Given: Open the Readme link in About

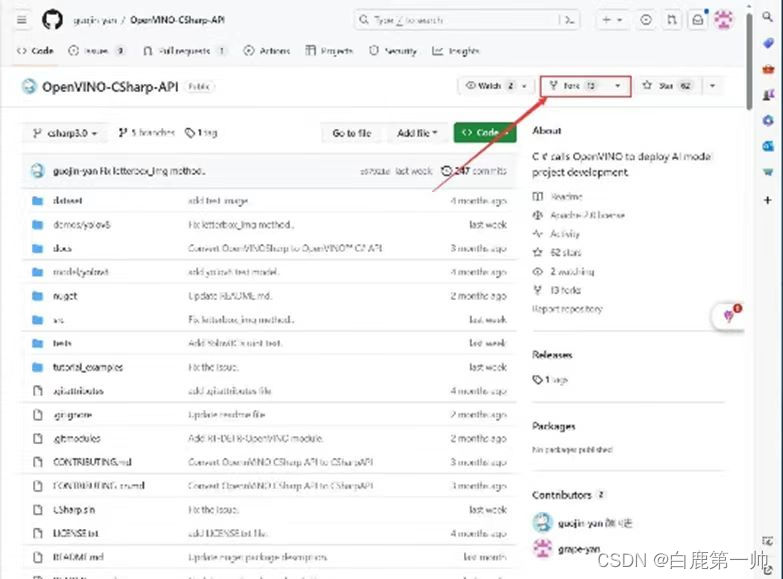Looking at the screenshot, I should (x=558, y=196).
